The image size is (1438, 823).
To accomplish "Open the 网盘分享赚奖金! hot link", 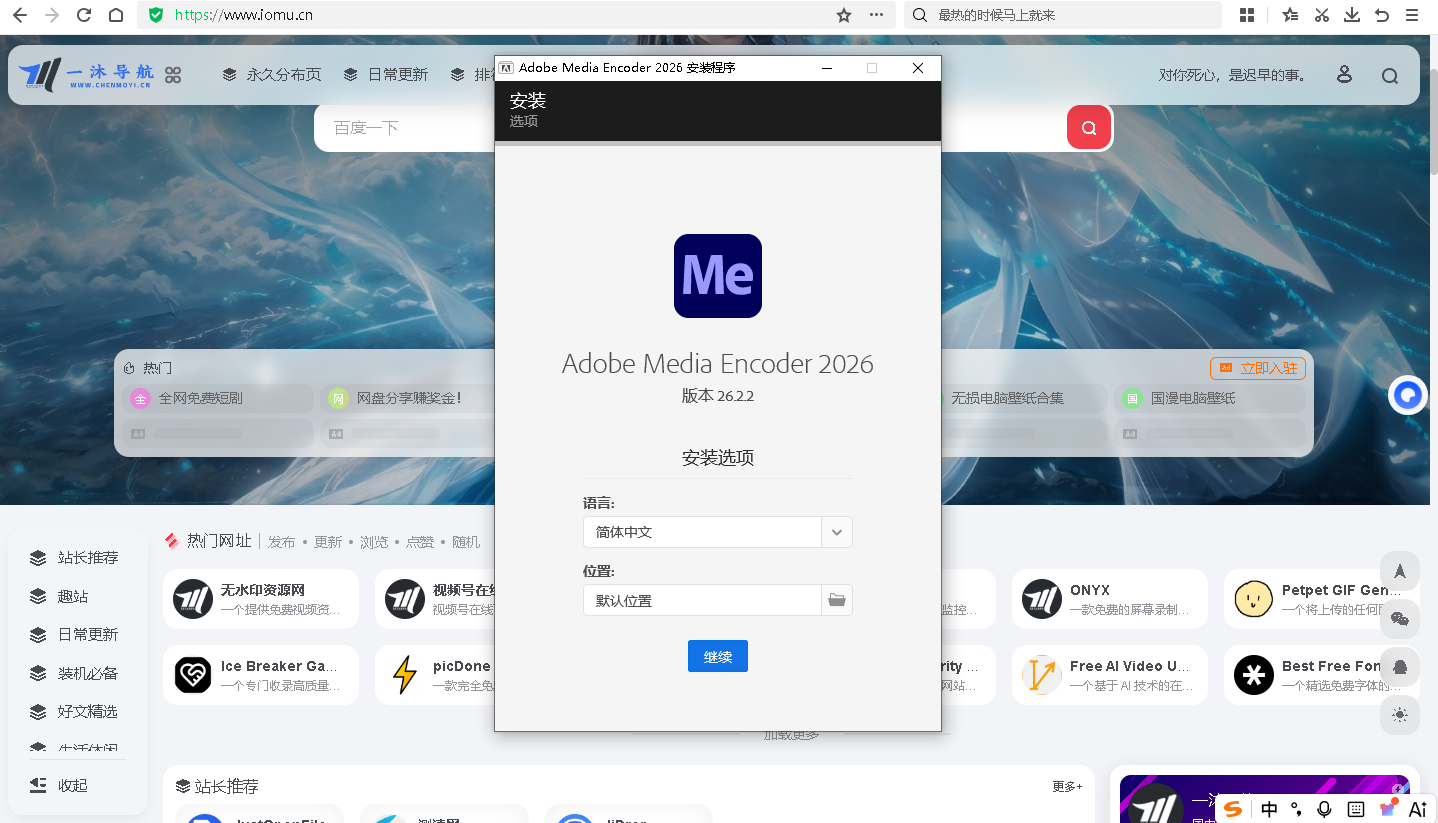I will coord(410,398).
